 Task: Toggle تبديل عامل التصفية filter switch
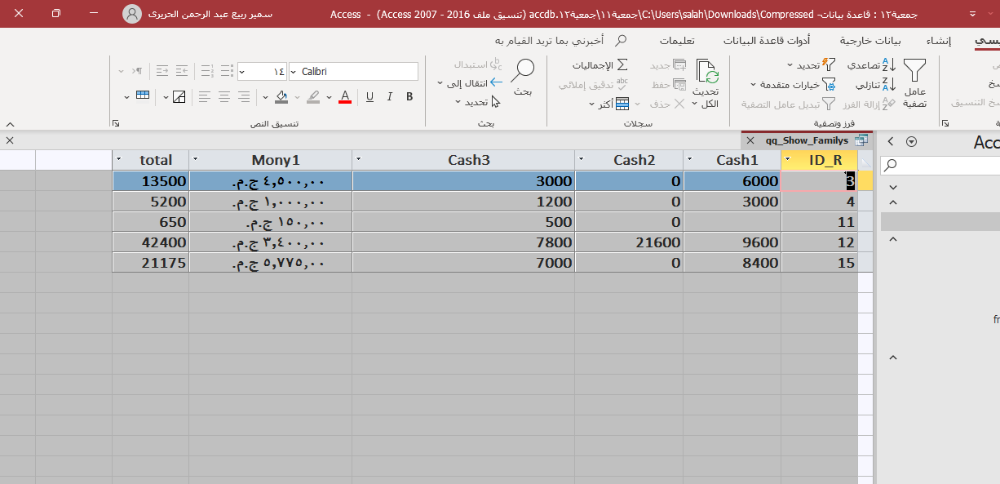pos(789,104)
